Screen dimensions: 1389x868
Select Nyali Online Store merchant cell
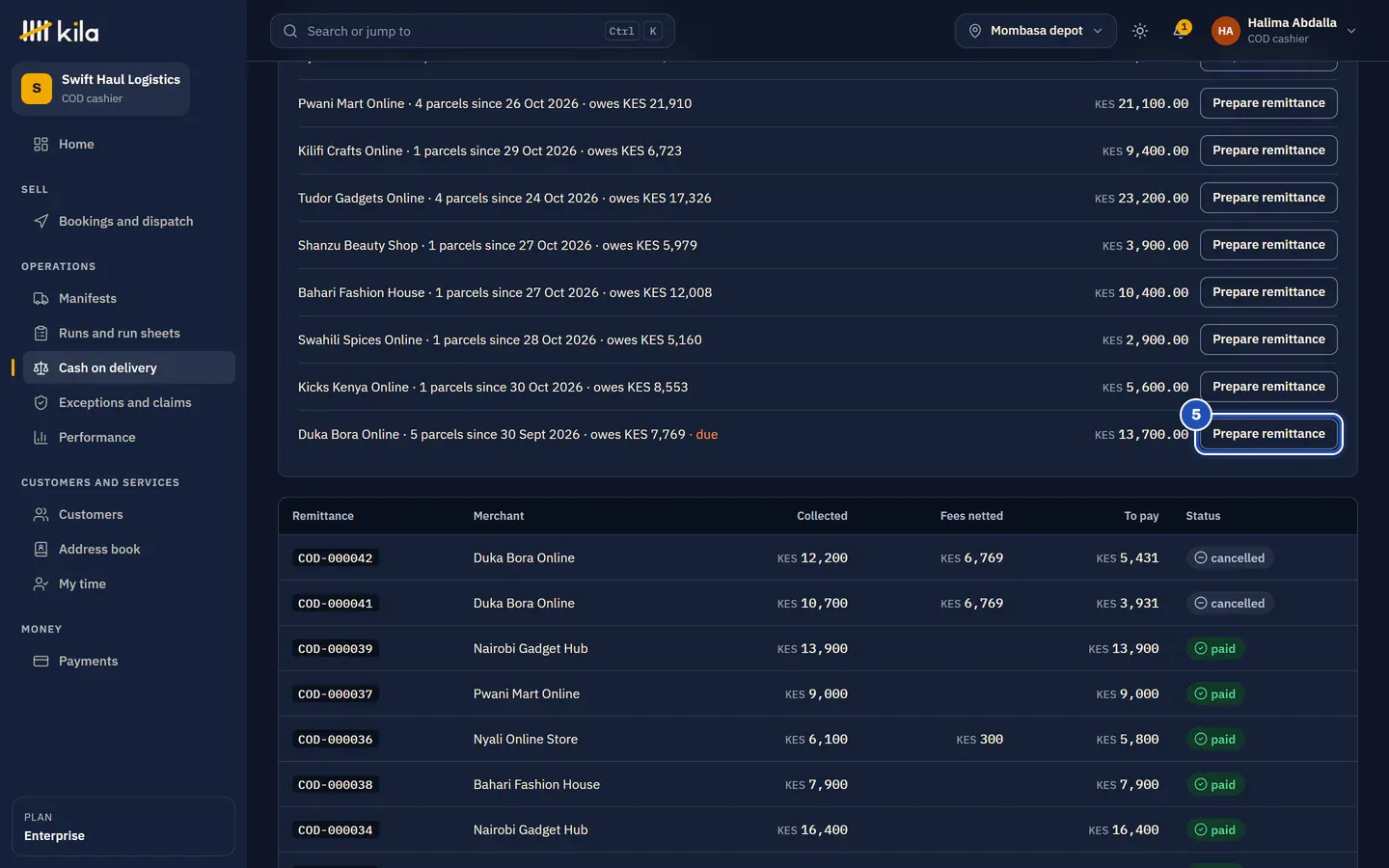tap(526, 740)
